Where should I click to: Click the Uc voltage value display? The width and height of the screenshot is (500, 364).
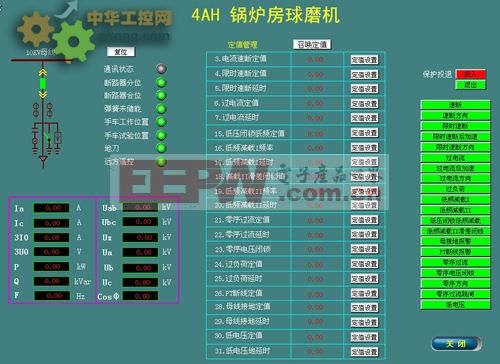pyautogui.click(x=140, y=282)
